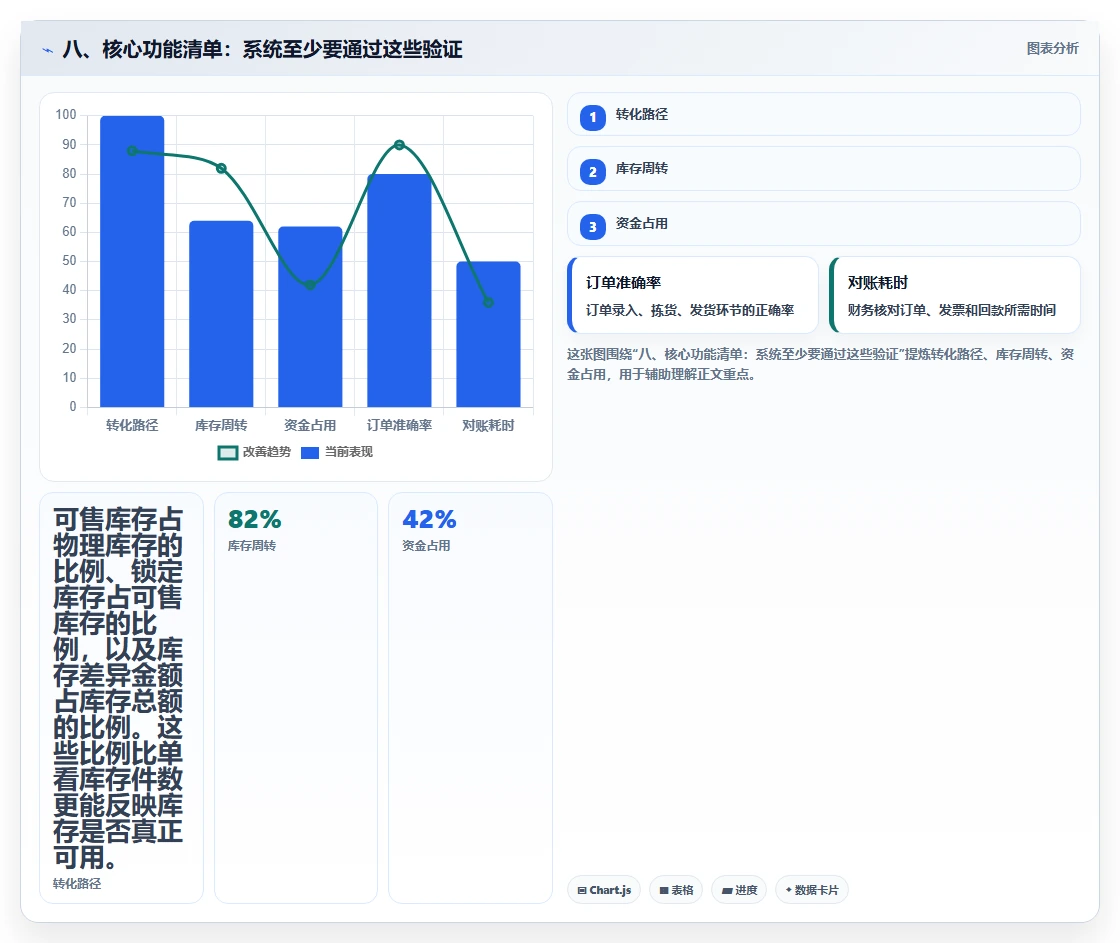This screenshot has width=1120, height=943.
Task: Click the 对账耗时 bar in chart
Action: pyautogui.click(x=489, y=334)
